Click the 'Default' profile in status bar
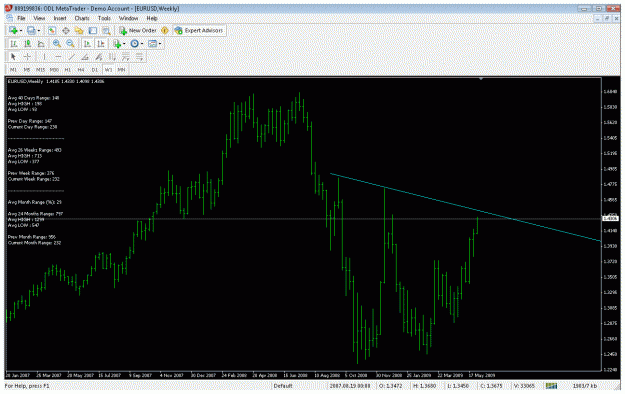 point(283,386)
